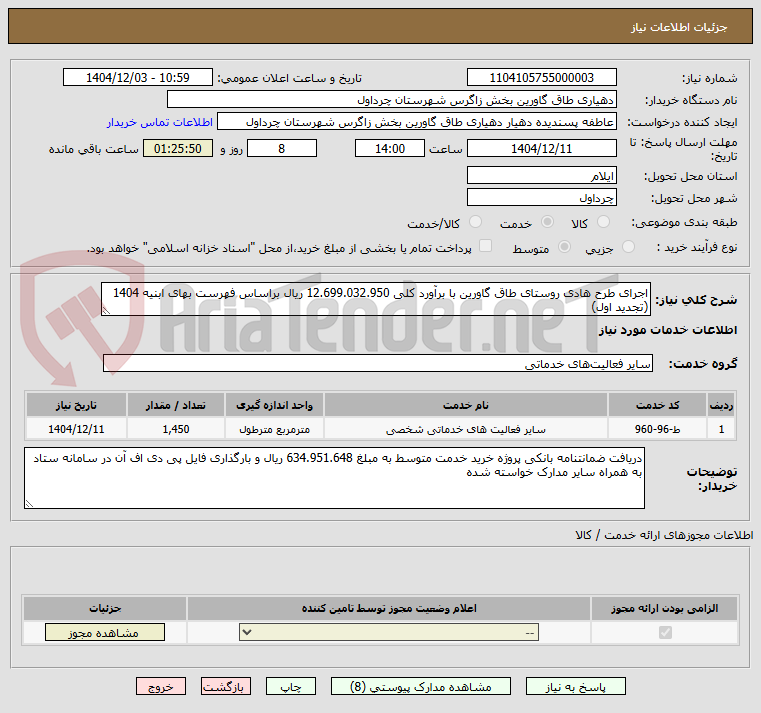Click the اطلاعات خدمات مورد نیاز heading
Screen dimensions: 761x713
[668, 330]
